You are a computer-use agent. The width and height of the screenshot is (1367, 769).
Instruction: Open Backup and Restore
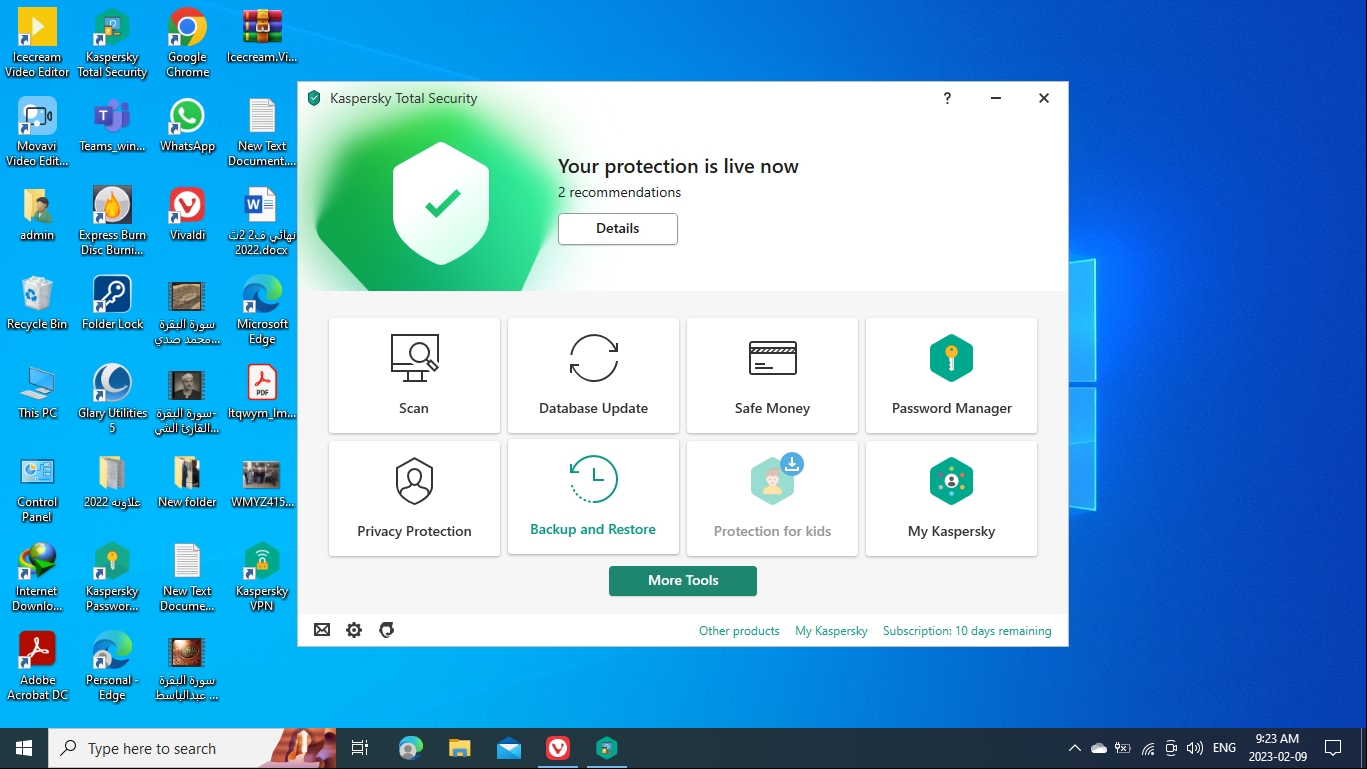(593, 496)
